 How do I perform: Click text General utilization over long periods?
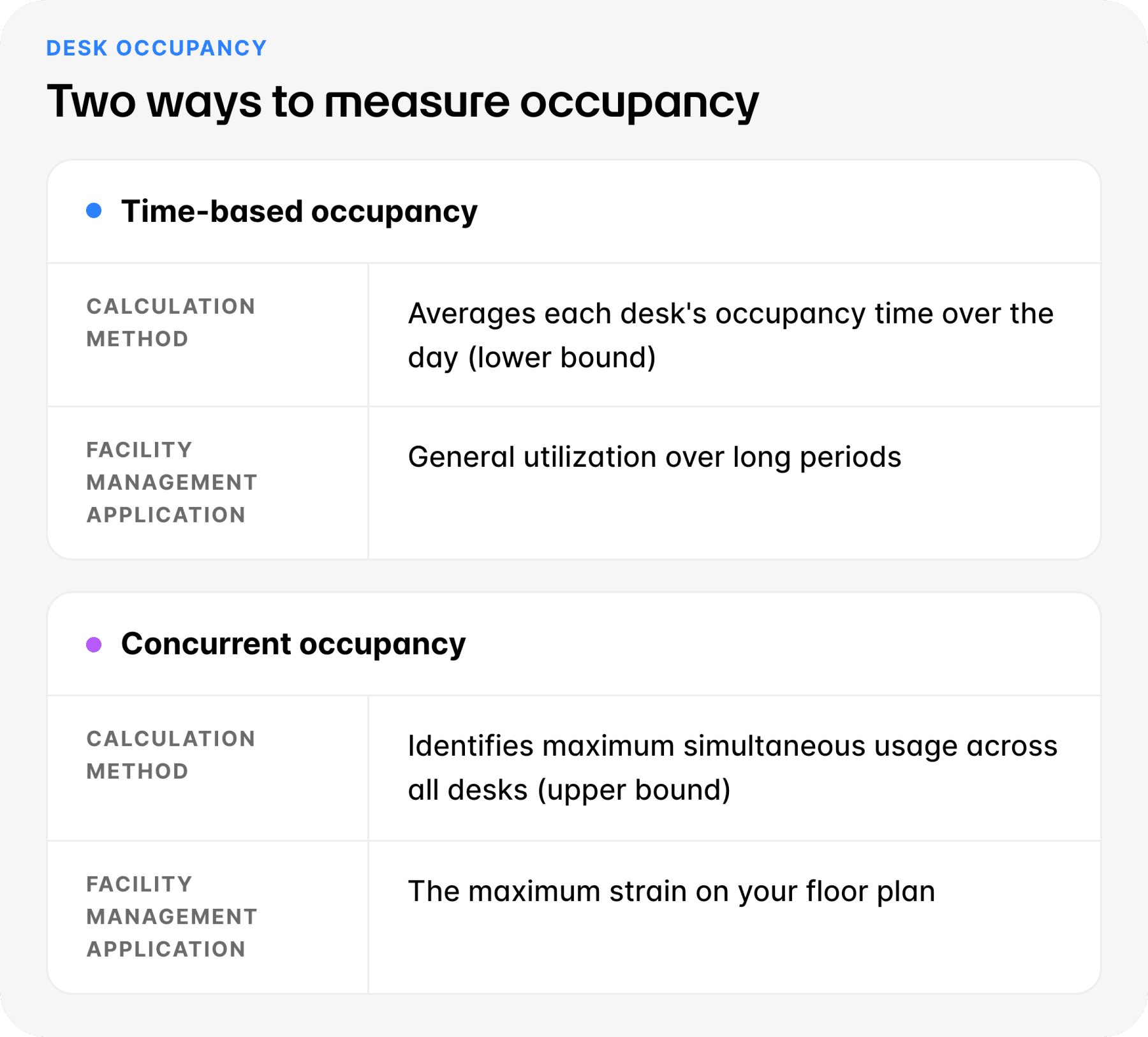pos(654,457)
